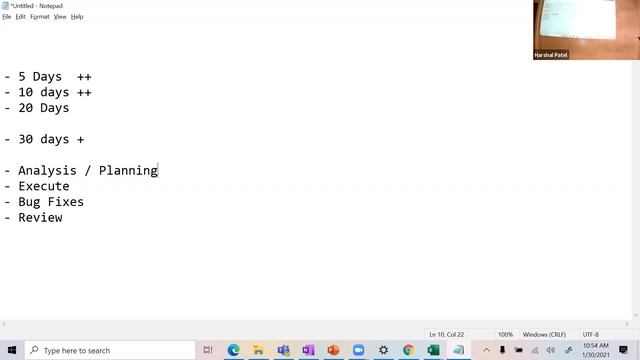Open PowerPoint from the taskbar
The height and width of the screenshot is (360, 640).
click(333, 350)
